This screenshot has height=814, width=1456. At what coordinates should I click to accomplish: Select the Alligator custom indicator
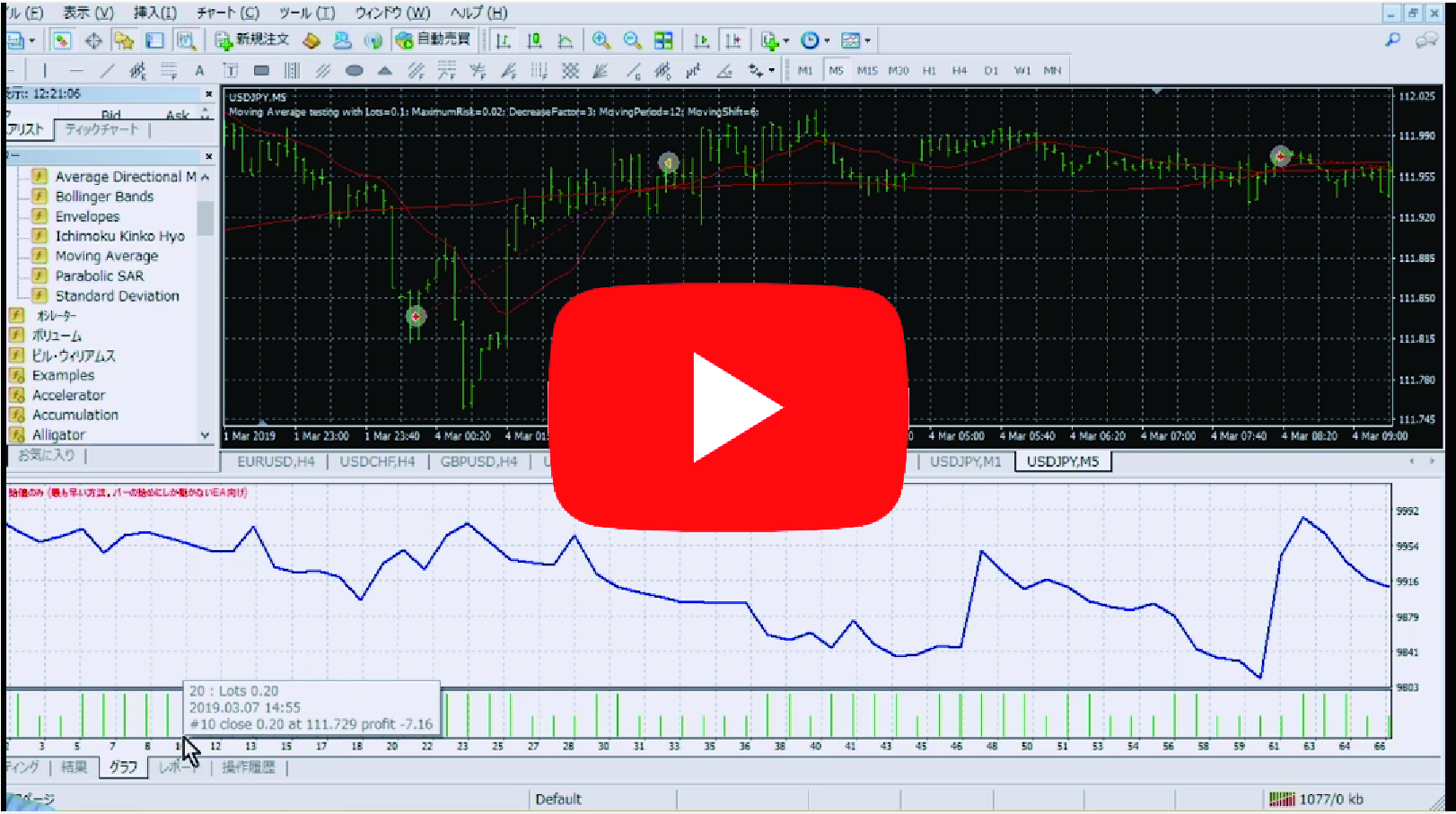click(x=58, y=434)
